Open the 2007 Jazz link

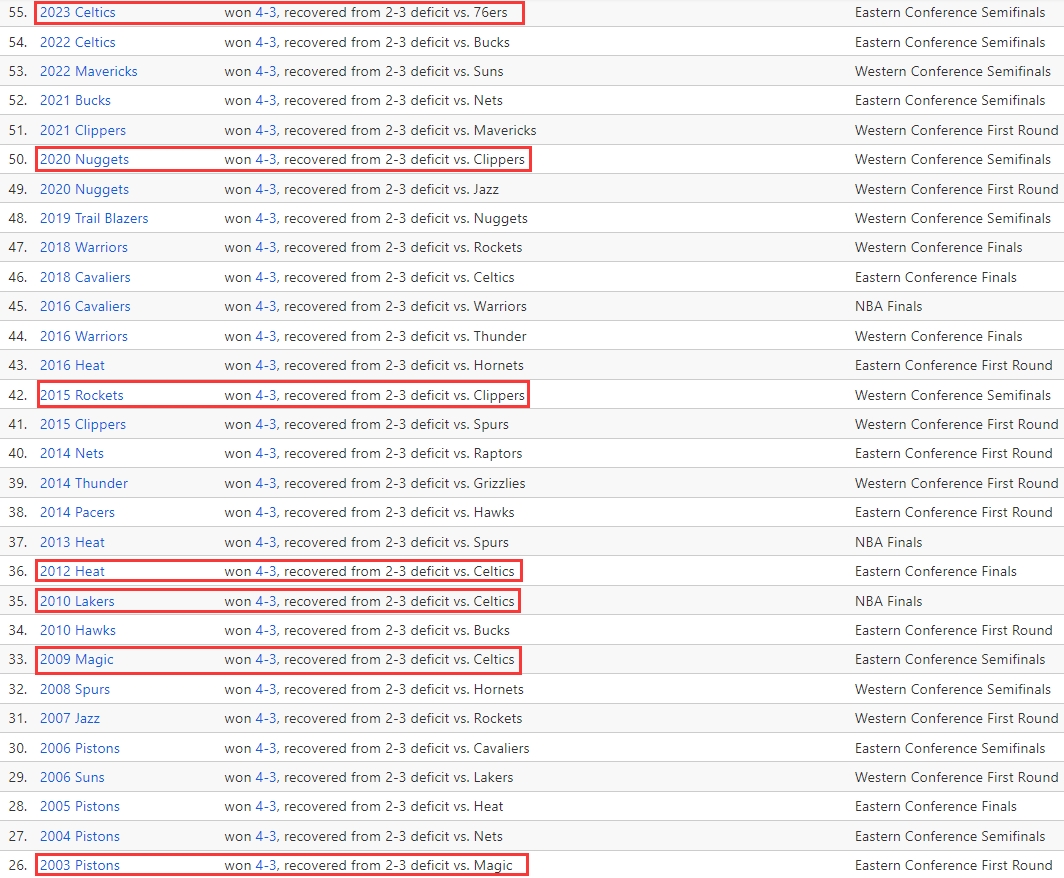pyautogui.click(x=70, y=719)
